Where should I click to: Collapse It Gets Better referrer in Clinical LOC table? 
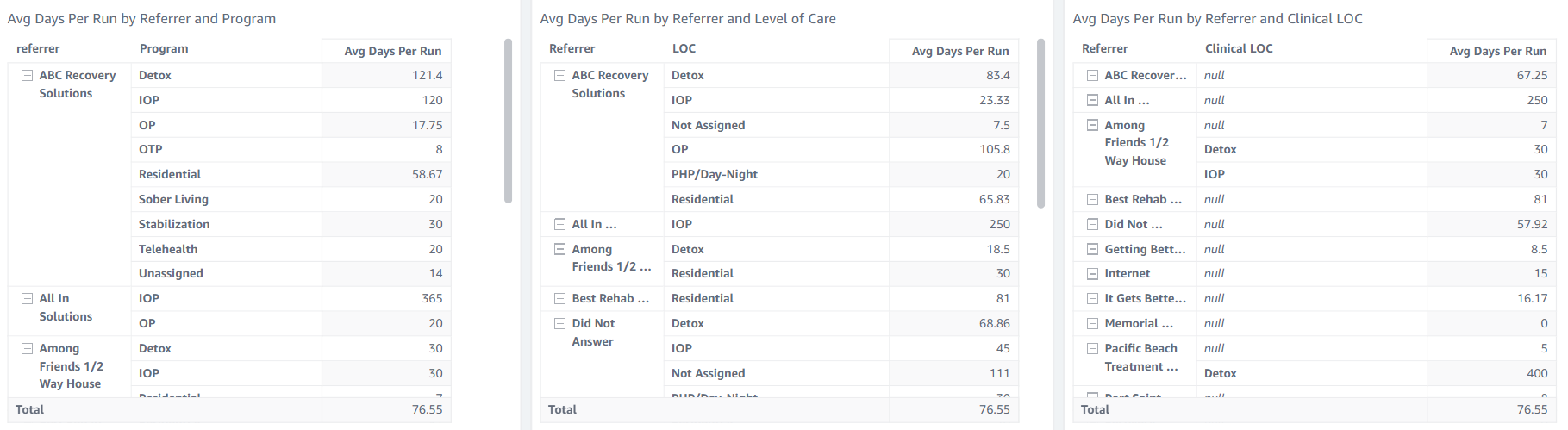coord(1092,299)
